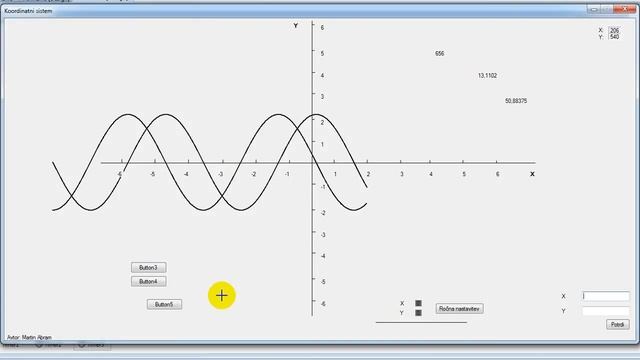The image size is (640, 360).
Task: Click the Avtor: Martin Abram label
Action: 29,338
